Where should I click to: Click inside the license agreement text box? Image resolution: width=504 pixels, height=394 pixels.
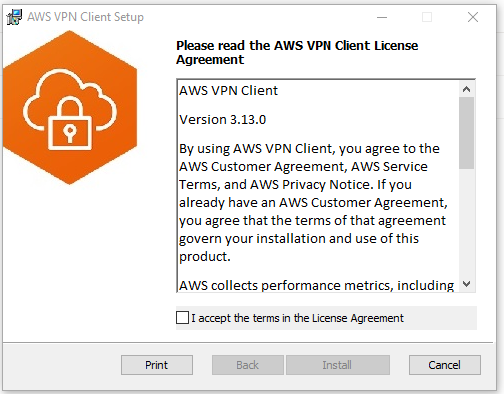tap(318, 186)
